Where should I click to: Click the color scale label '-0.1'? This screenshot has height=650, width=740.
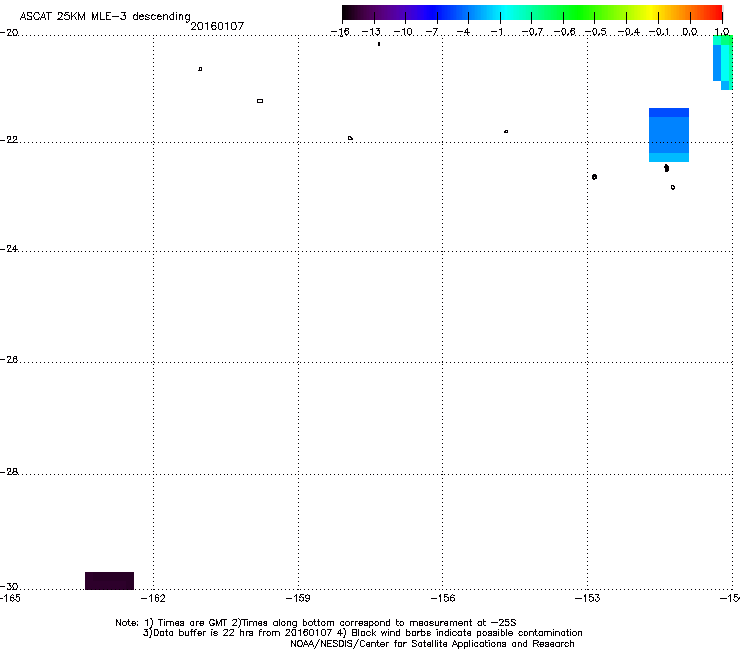pos(659,32)
